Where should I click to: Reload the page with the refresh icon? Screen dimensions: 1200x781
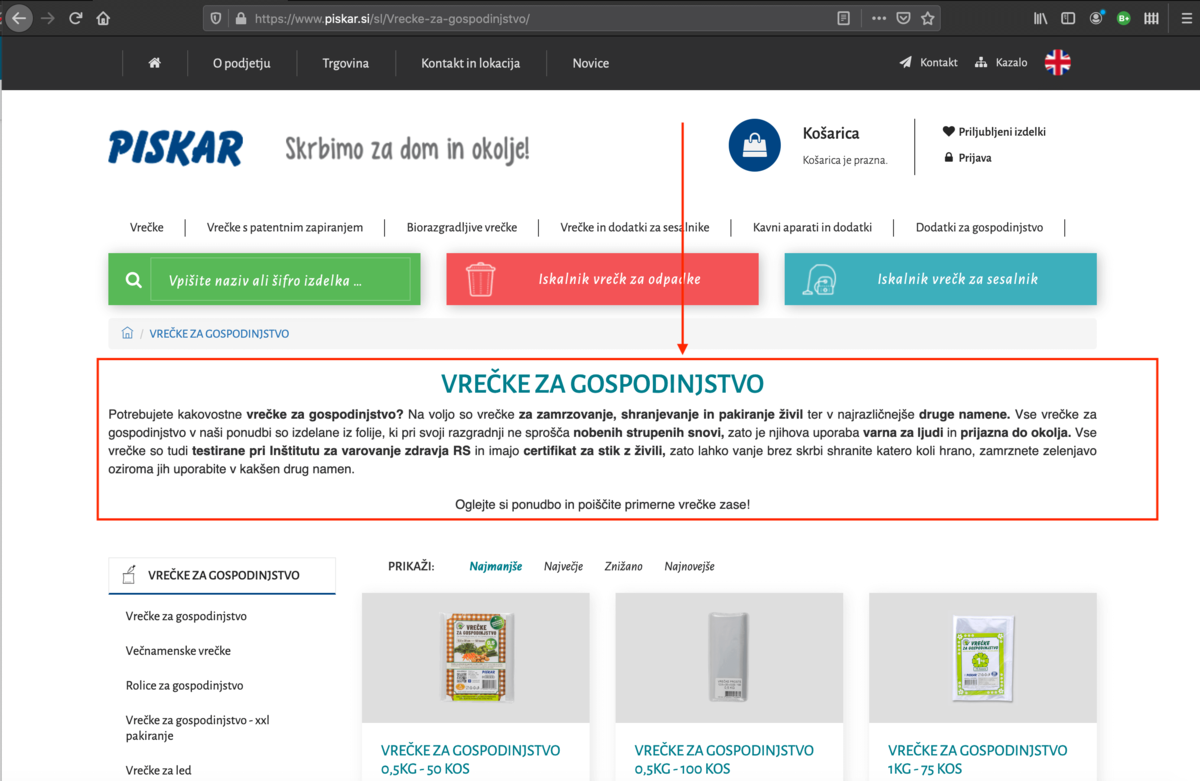[x=76, y=18]
